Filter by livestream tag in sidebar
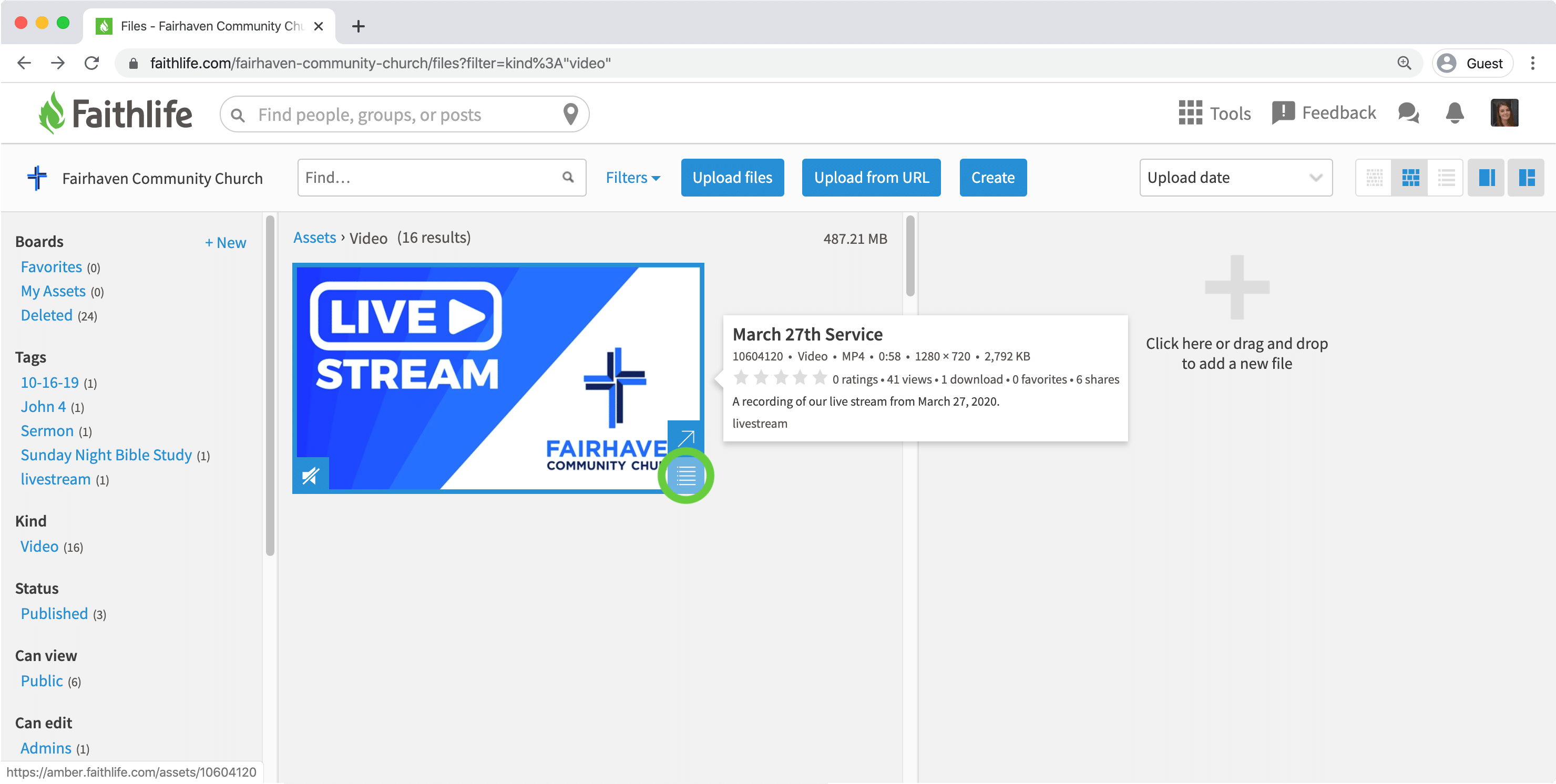Screen dimensions: 1556x784 click(x=56, y=479)
